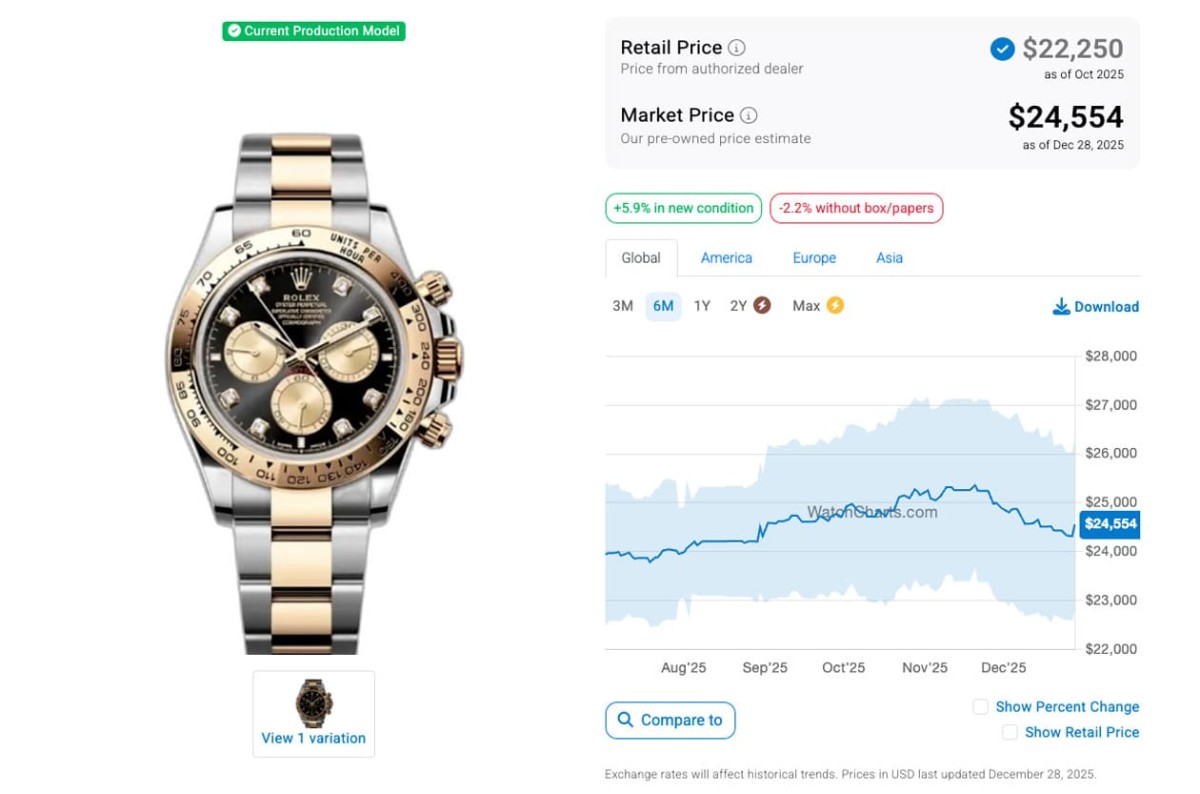Switch to the Europe tab
This screenshot has height=794, width=1200.
814,258
